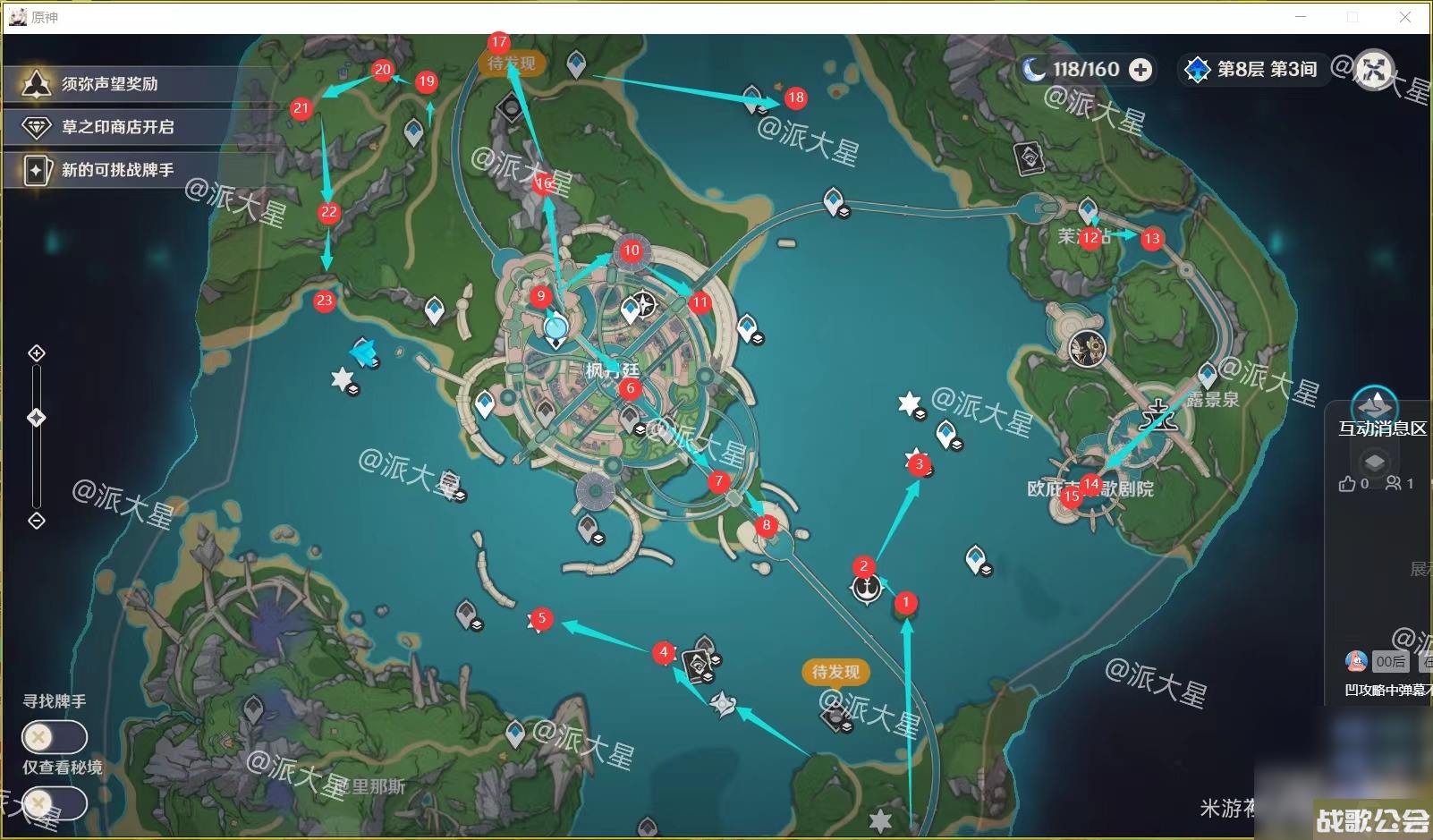
Task: Click the layers icon under 互动消息区
Action: (1375, 462)
